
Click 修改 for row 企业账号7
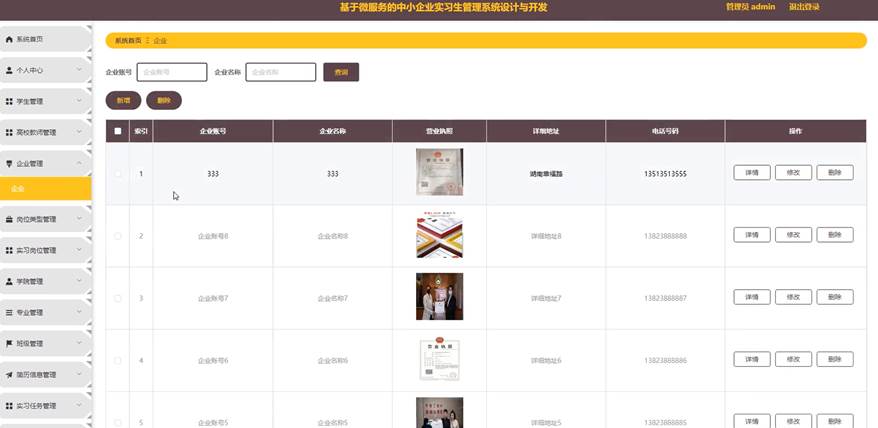tap(793, 297)
